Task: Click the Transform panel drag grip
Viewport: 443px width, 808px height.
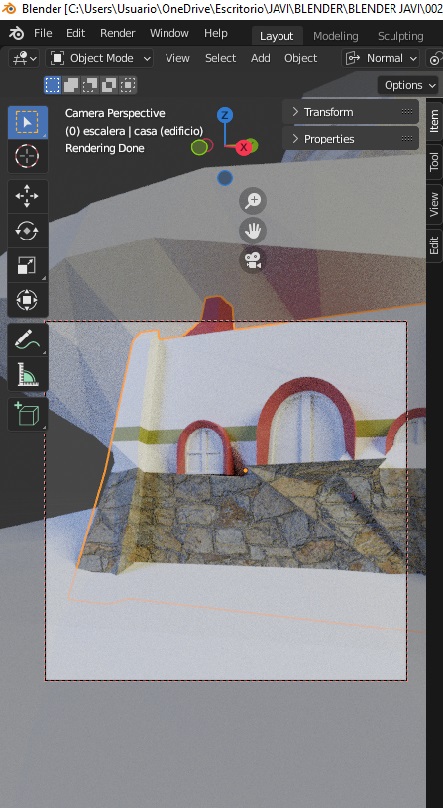Action: pos(407,111)
